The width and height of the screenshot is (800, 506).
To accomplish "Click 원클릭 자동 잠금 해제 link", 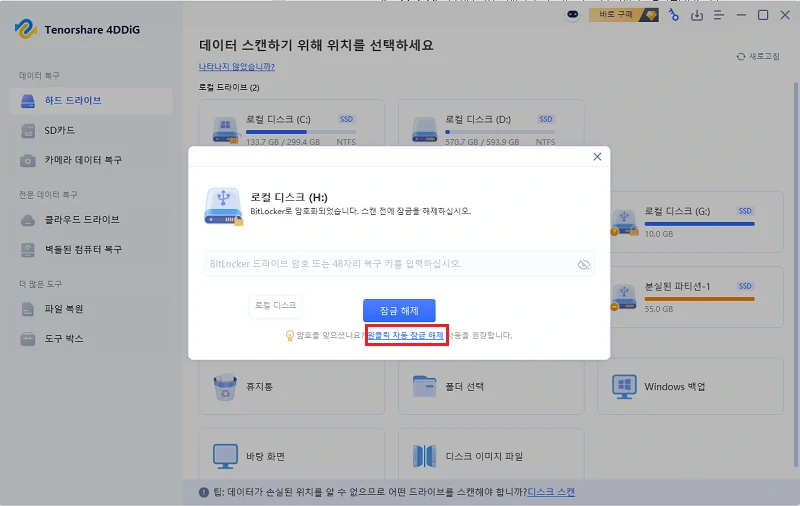I will (406, 335).
